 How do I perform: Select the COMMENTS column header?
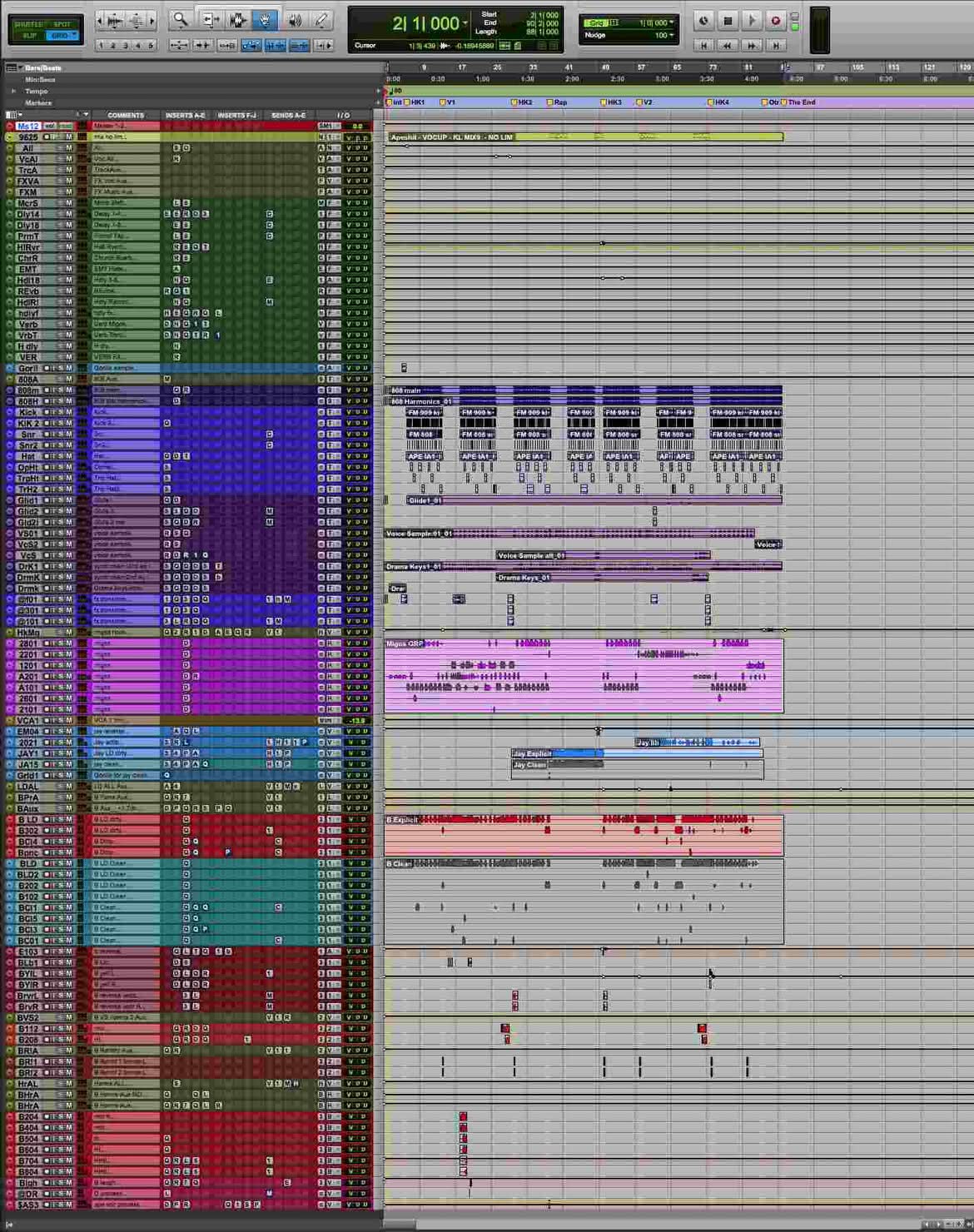126,115
